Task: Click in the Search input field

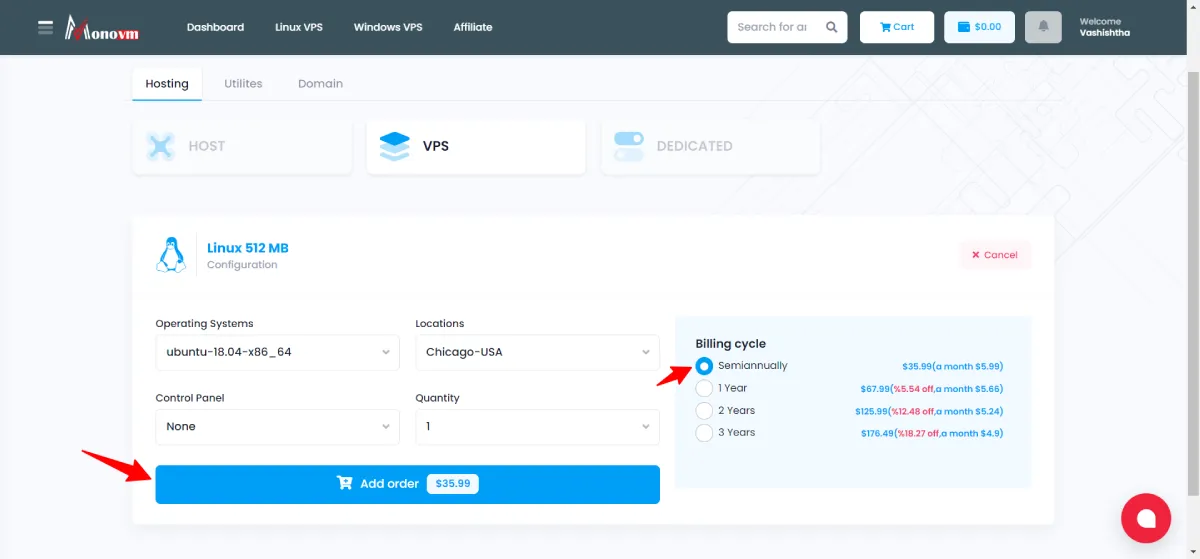Action: point(772,27)
